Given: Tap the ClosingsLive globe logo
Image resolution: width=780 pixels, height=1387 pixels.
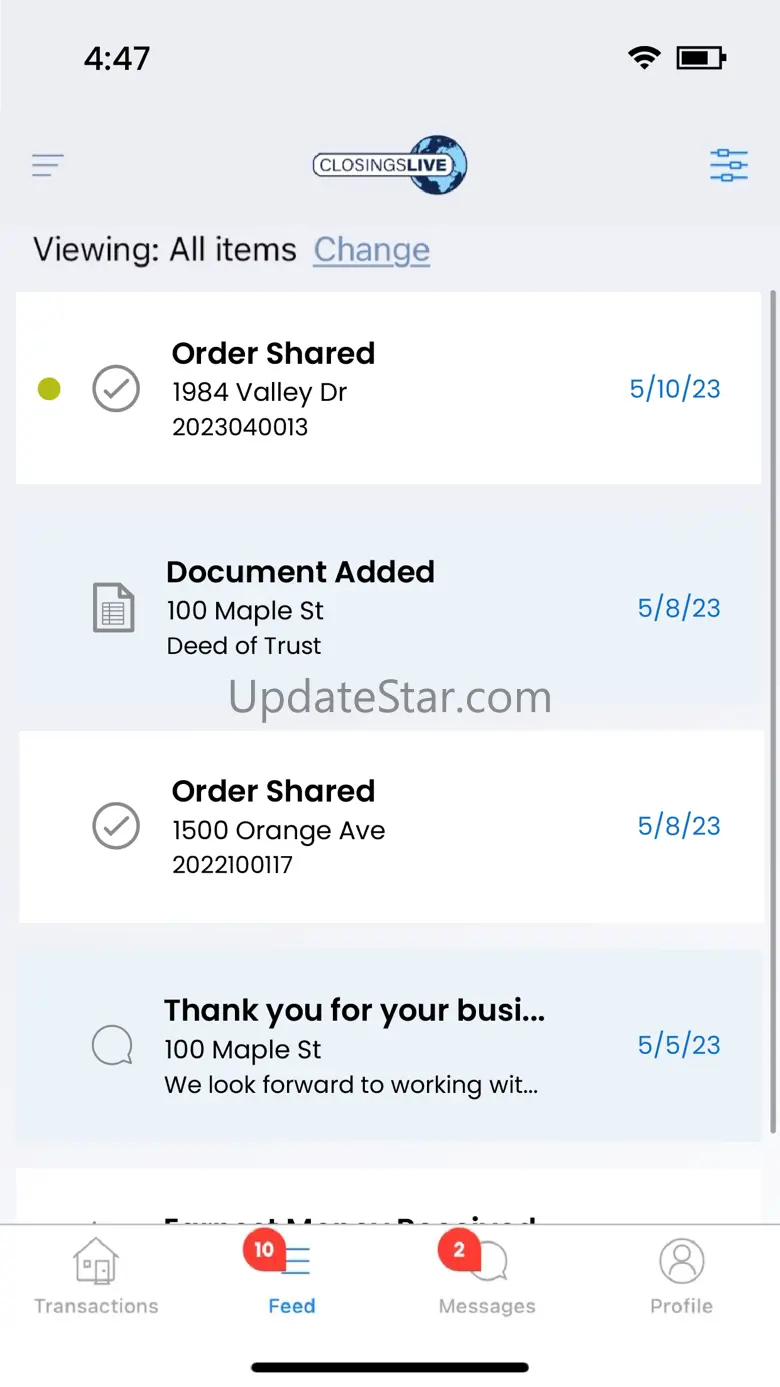Looking at the screenshot, I should click(x=390, y=165).
